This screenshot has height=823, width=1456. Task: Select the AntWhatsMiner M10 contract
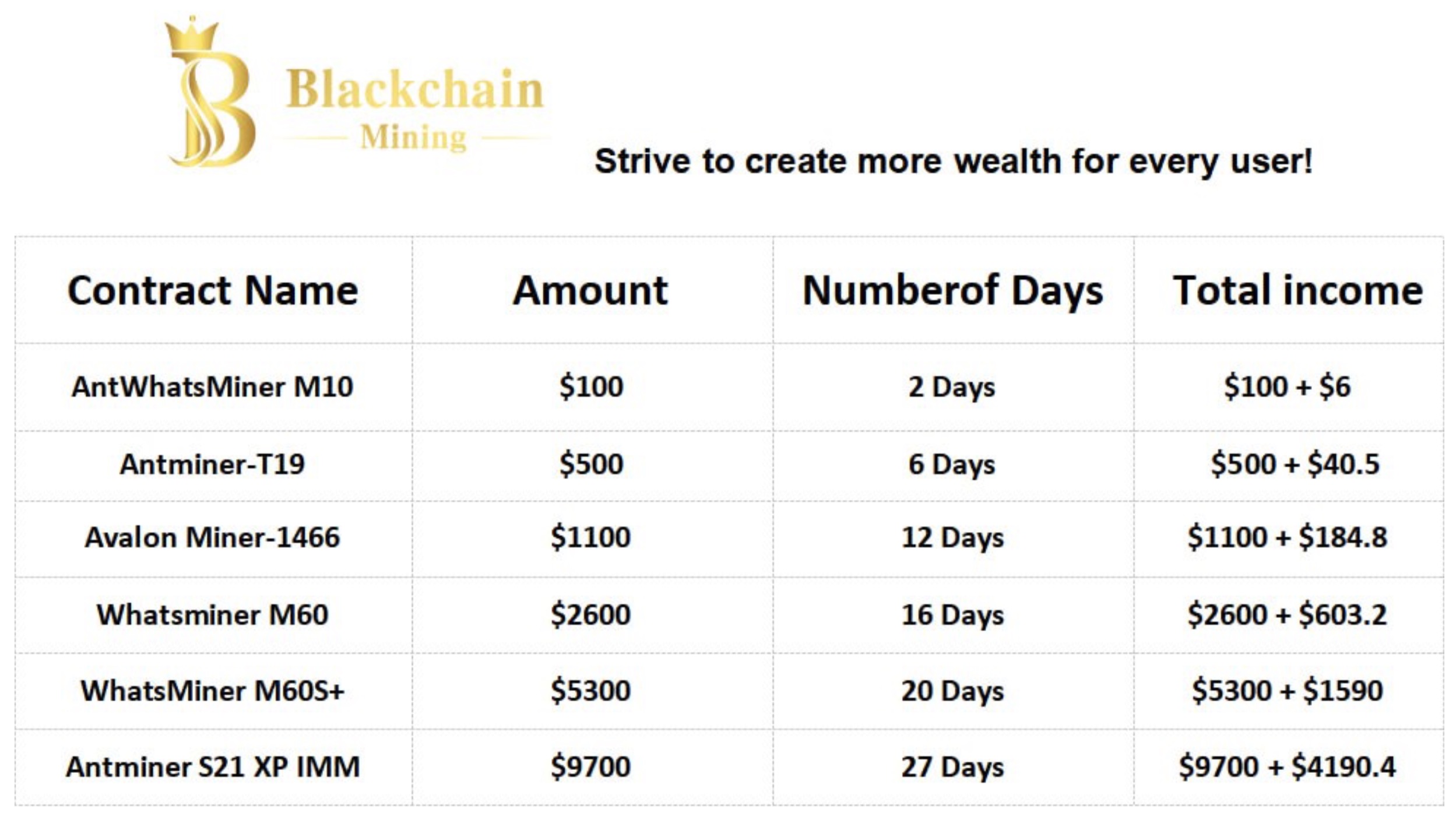(212, 387)
